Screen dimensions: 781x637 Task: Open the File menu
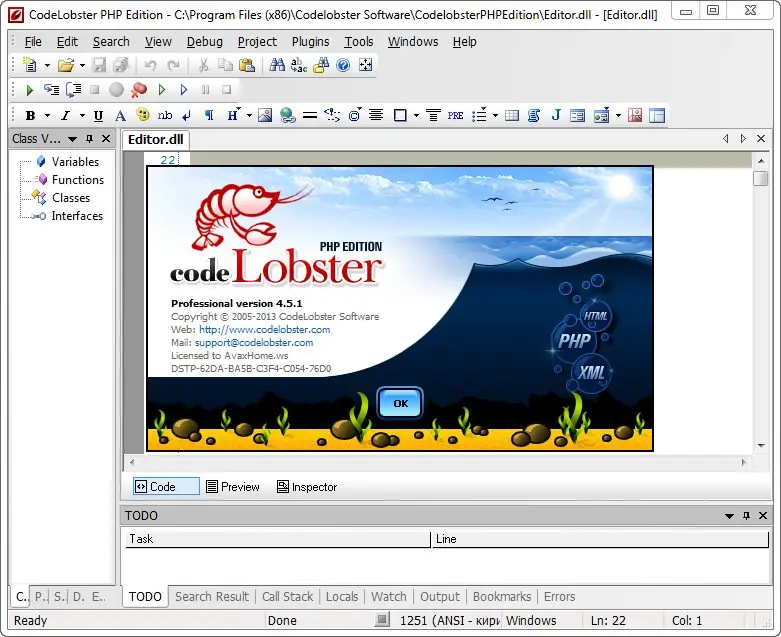[x=33, y=42]
